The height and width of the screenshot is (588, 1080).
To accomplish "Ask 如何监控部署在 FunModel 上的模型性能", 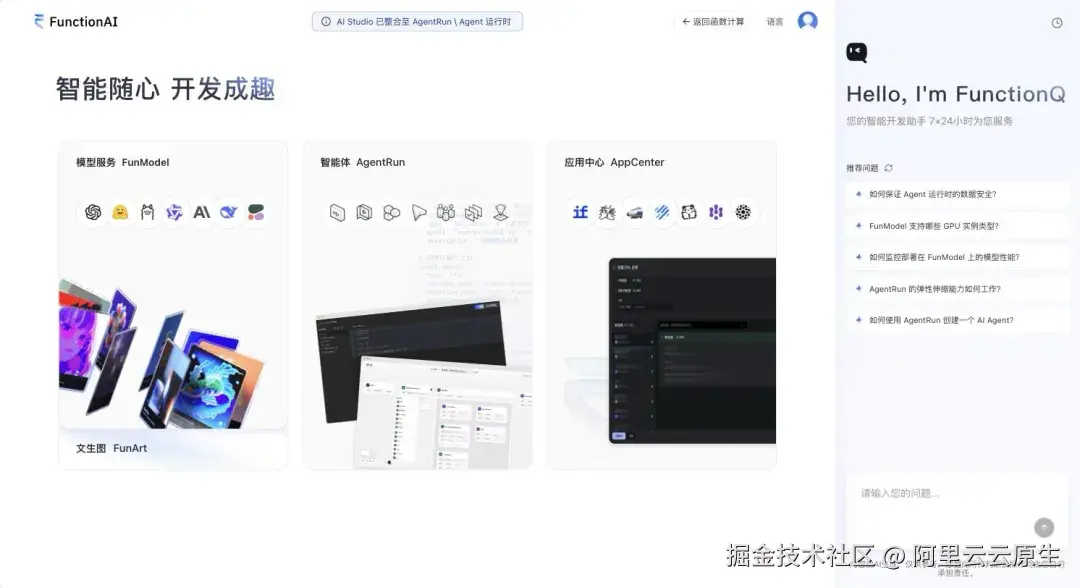I will 957,258.
